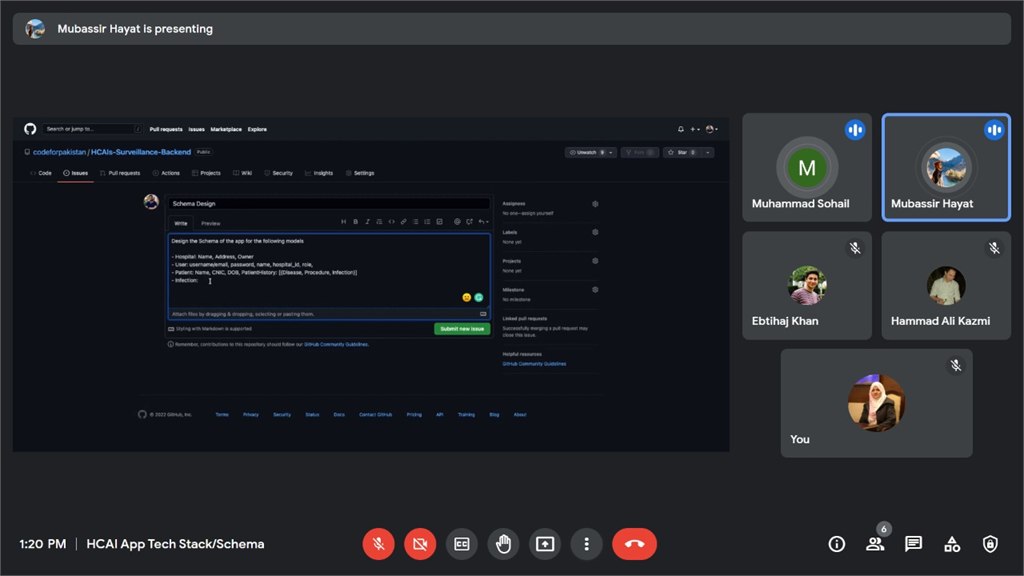
Task: Show the participants list
Action: (x=875, y=544)
